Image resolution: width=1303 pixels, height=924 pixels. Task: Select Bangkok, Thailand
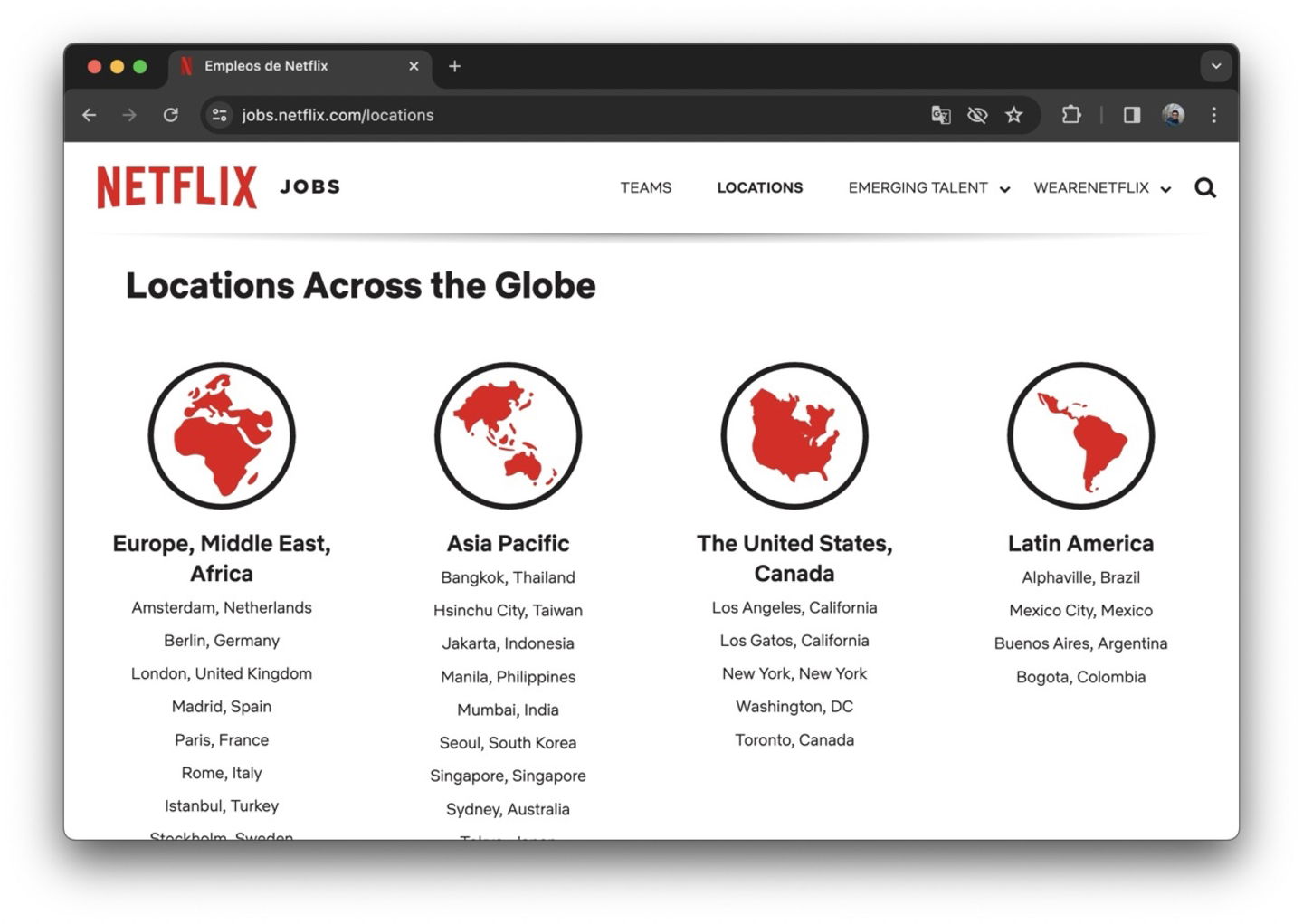click(x=508, y=577)
